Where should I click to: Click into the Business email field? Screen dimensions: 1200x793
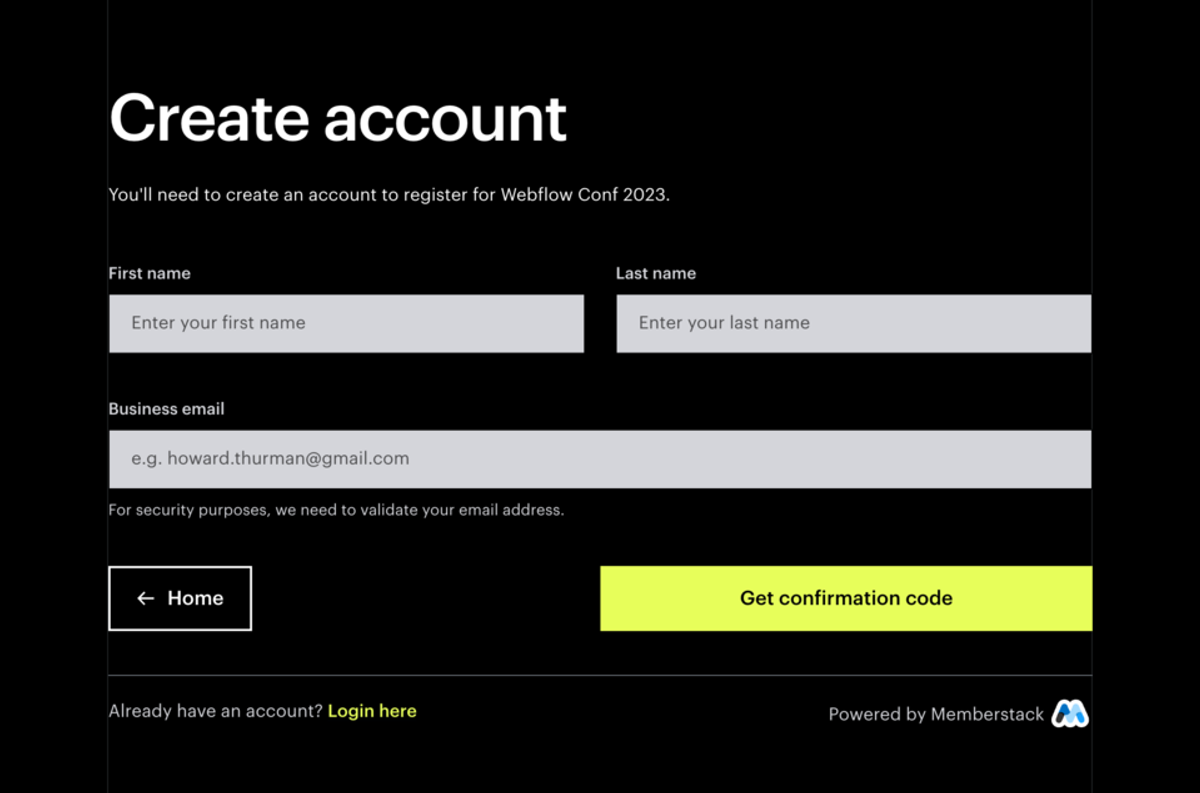(600, 459)
